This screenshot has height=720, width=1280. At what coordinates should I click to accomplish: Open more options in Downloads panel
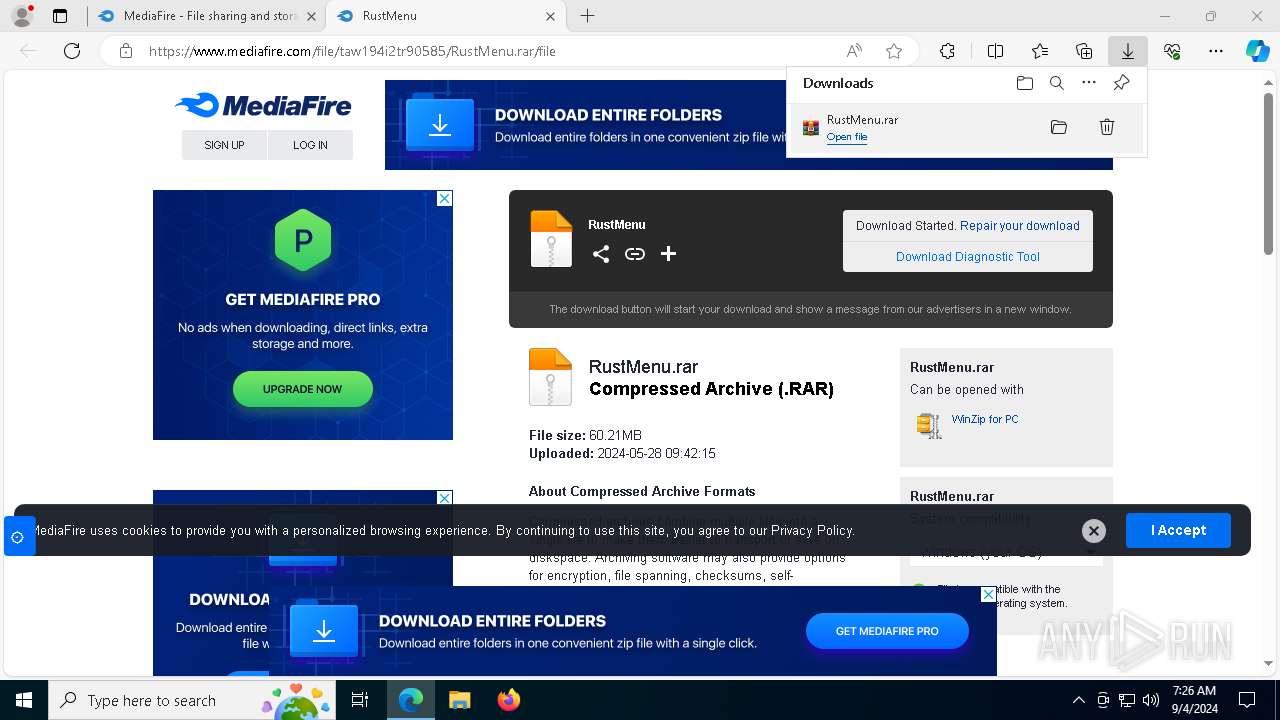(1089, 83)
